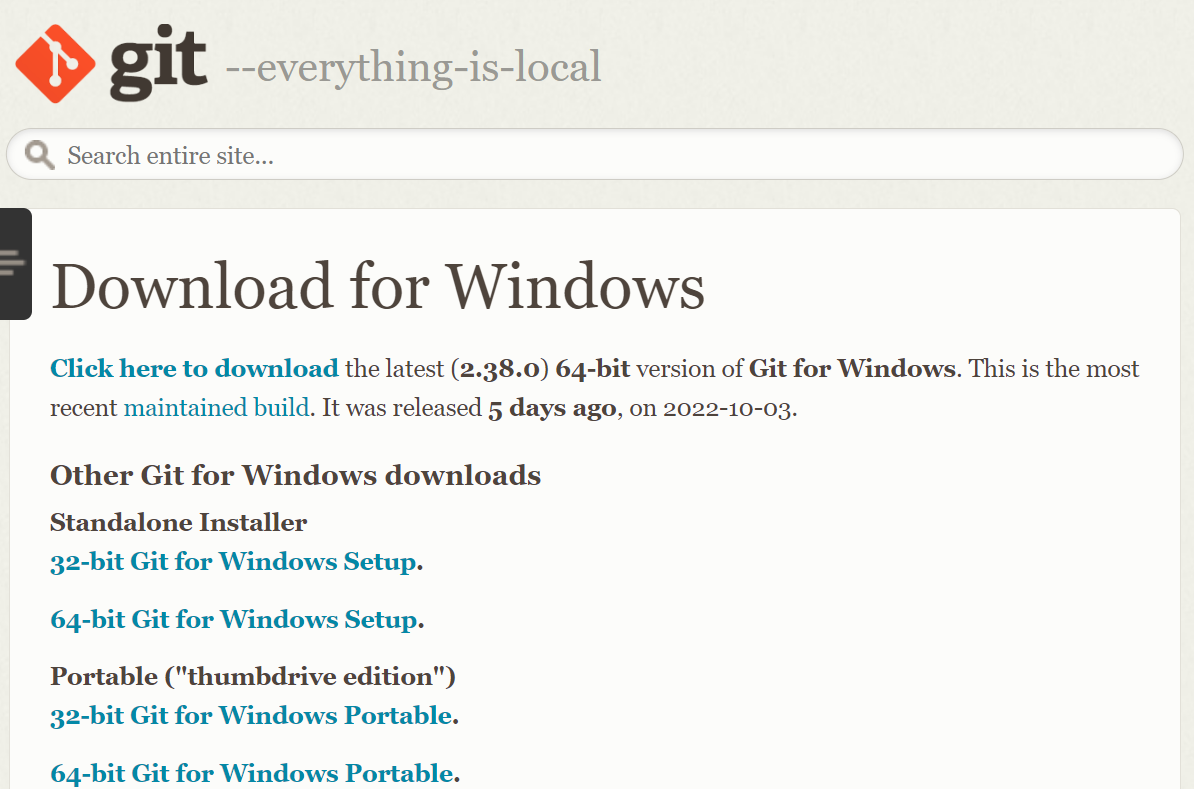Click the 'Other Git for Windows downloads' heading
The height and width of the screenshot is (789, 1194).
(295, 475)
